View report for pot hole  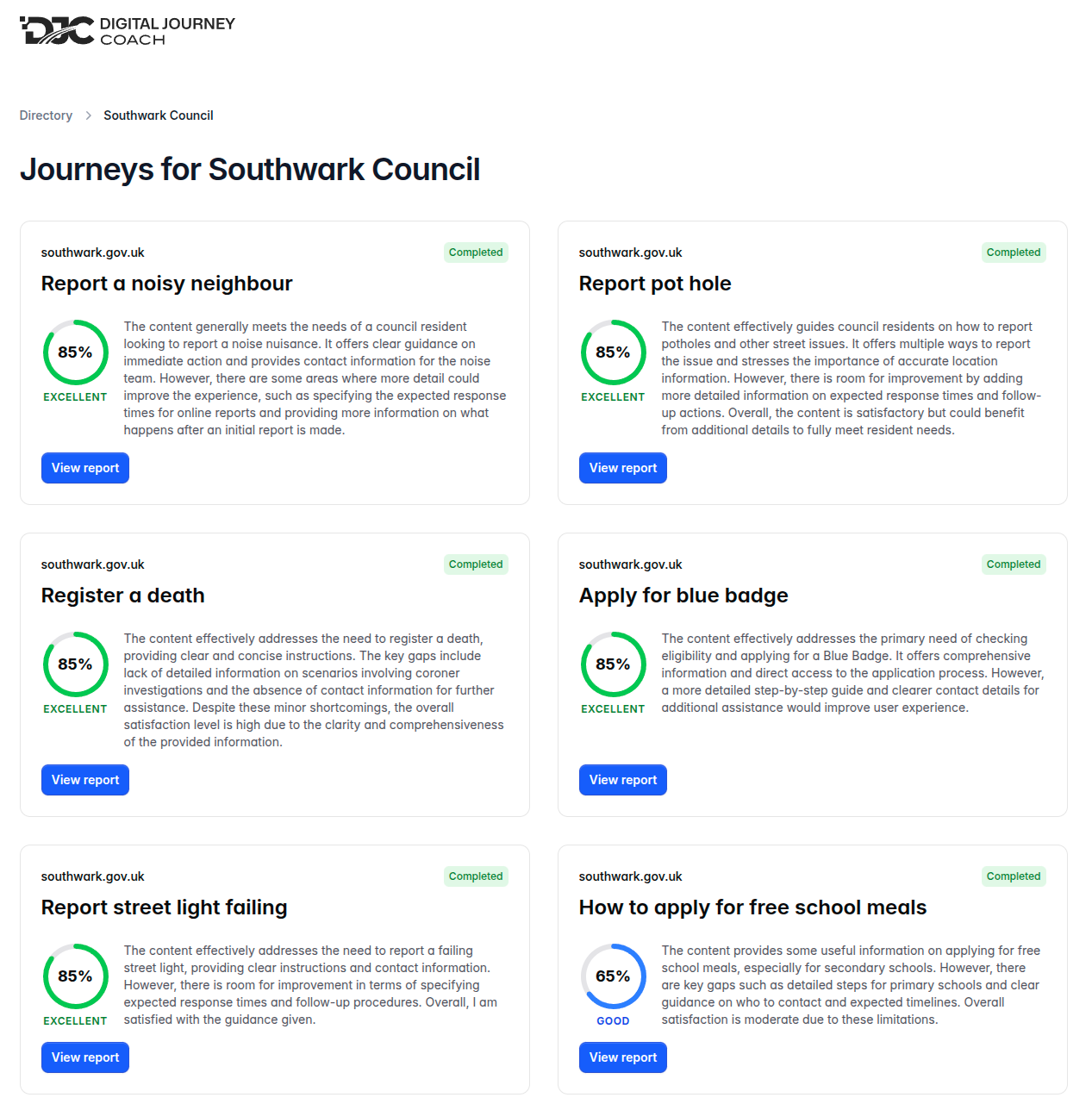(x=623, y=468)
